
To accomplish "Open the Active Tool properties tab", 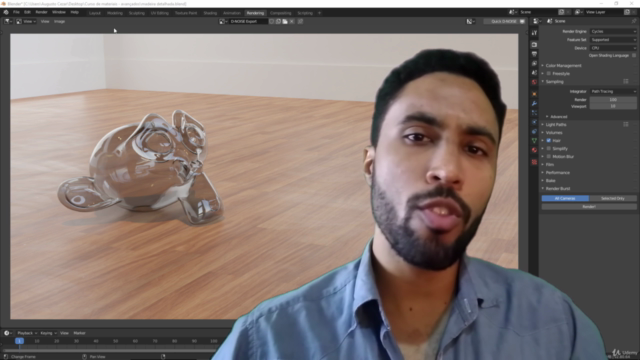I will pyautogui.click(x=534, y=33).
